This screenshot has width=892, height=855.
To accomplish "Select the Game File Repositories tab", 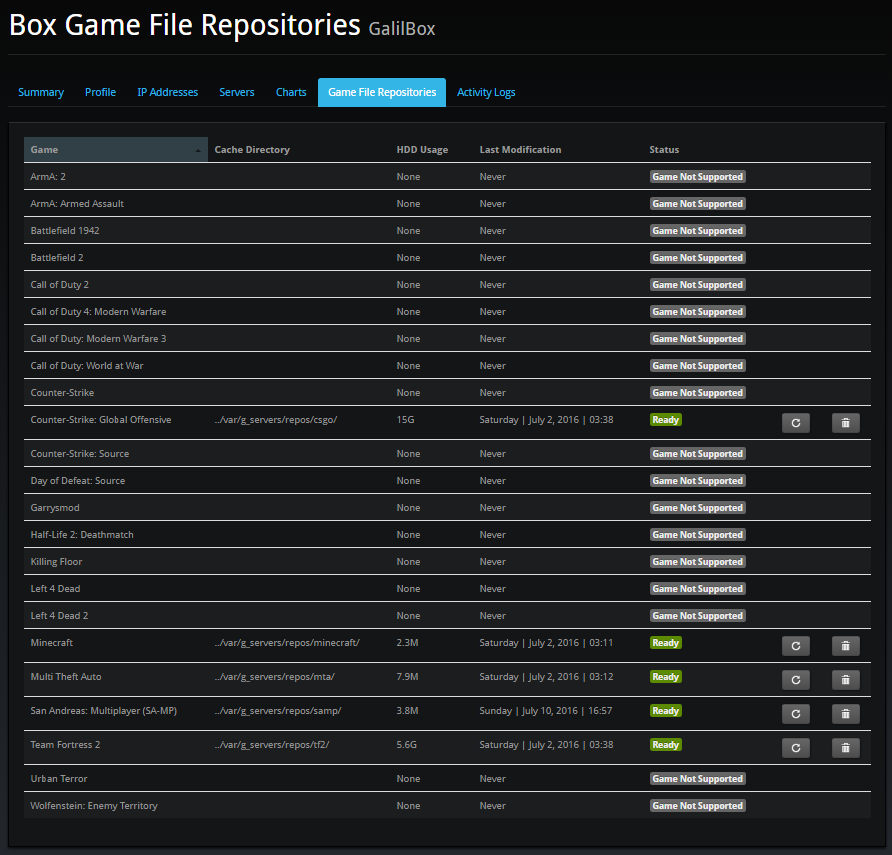I will click(x=382, y=92).
